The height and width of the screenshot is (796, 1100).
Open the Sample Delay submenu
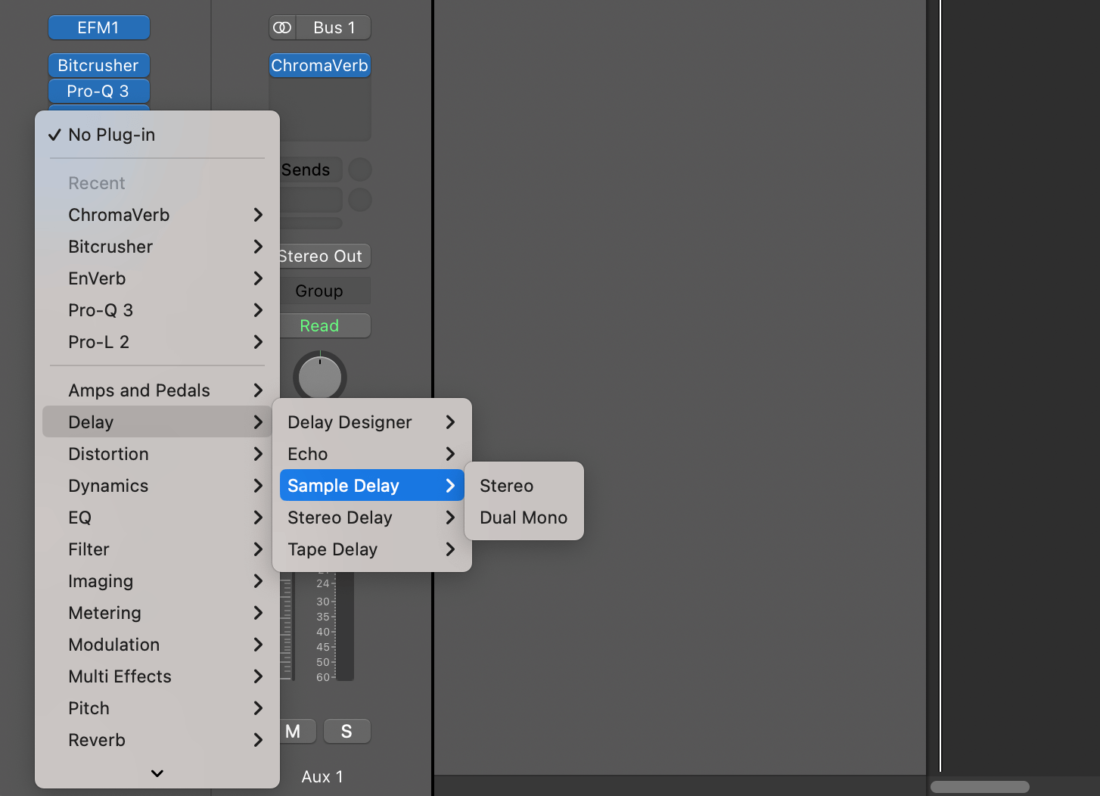pyautogui.click(x=372, y=485)
